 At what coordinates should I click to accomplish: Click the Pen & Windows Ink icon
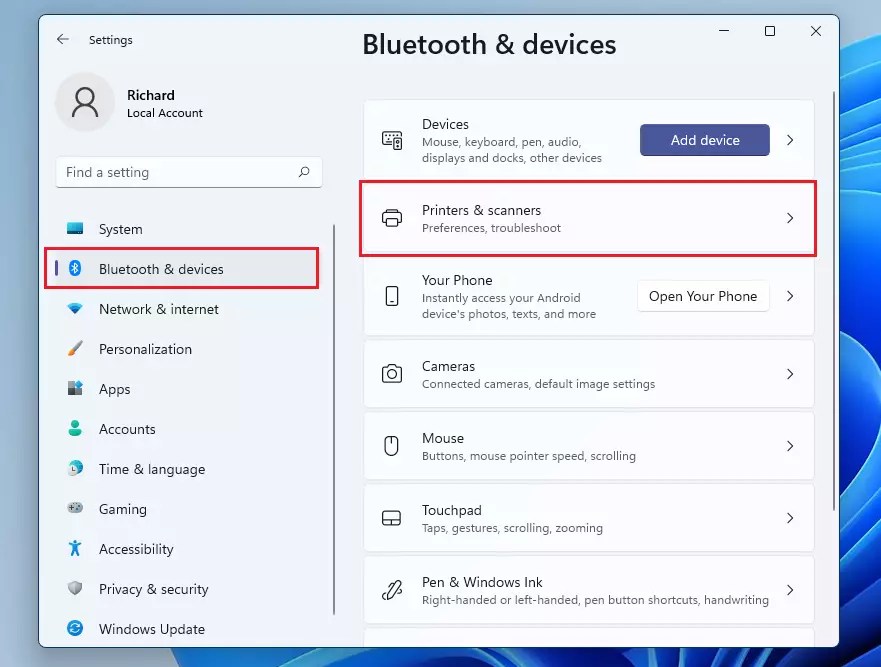(x=391, y=590)
